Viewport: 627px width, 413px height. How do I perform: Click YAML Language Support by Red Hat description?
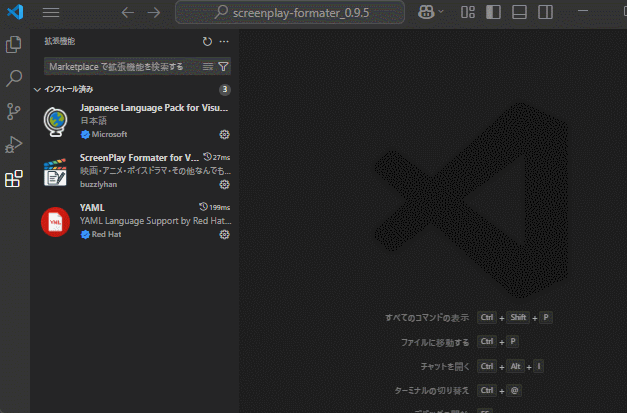(x=156, y=221)
